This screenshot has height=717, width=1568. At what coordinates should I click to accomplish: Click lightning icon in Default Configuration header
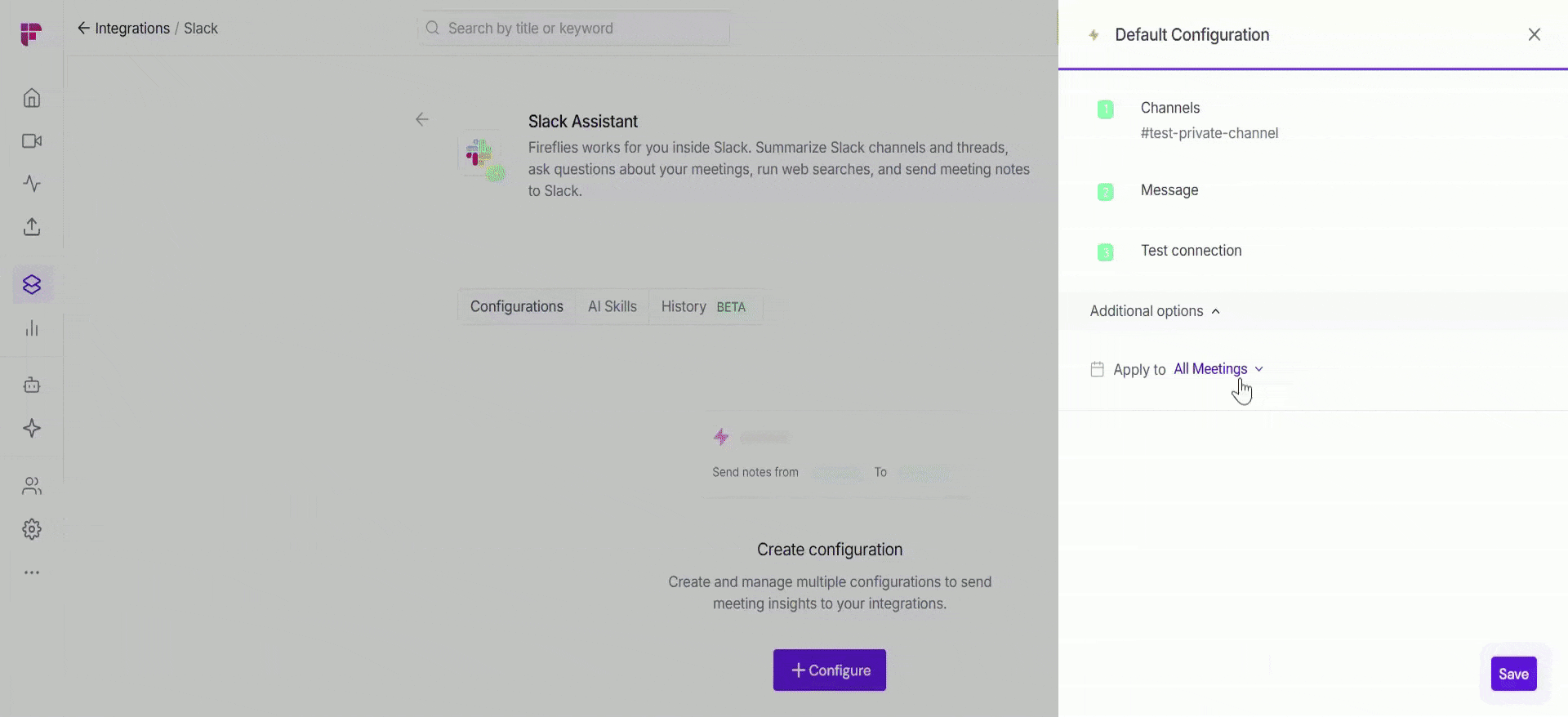[x=1094, y=35]
